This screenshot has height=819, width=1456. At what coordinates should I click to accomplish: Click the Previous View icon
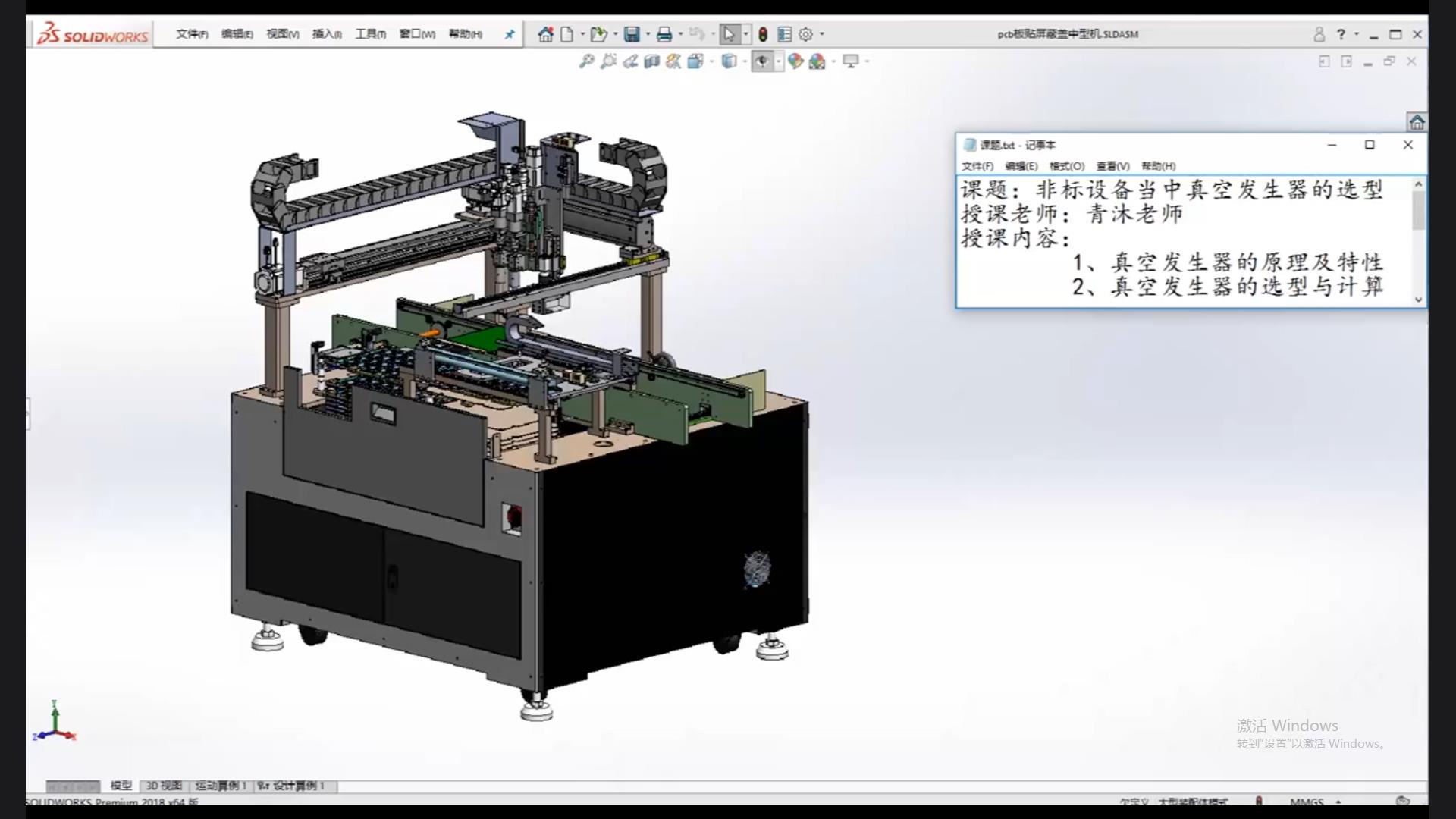[630, 61]
